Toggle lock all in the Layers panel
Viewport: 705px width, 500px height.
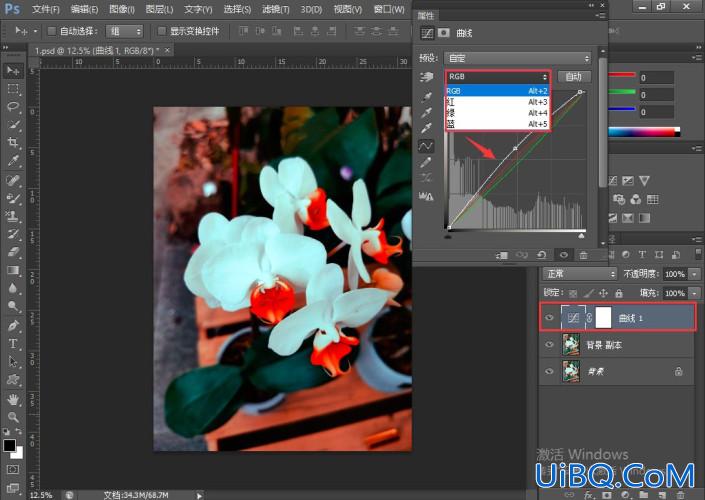click(x=619, y=294)
